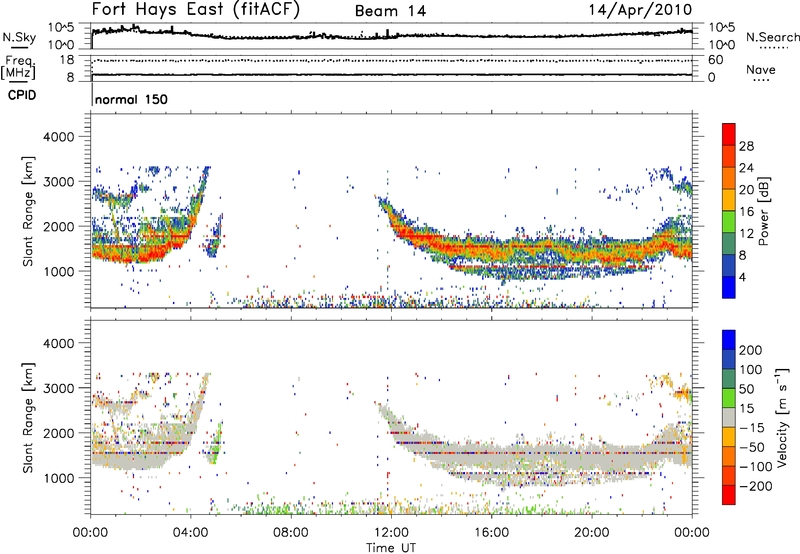Viewport: 800px width, 554px height.
Task: Click the '12:00' time axis tick label
Action: 391,533
